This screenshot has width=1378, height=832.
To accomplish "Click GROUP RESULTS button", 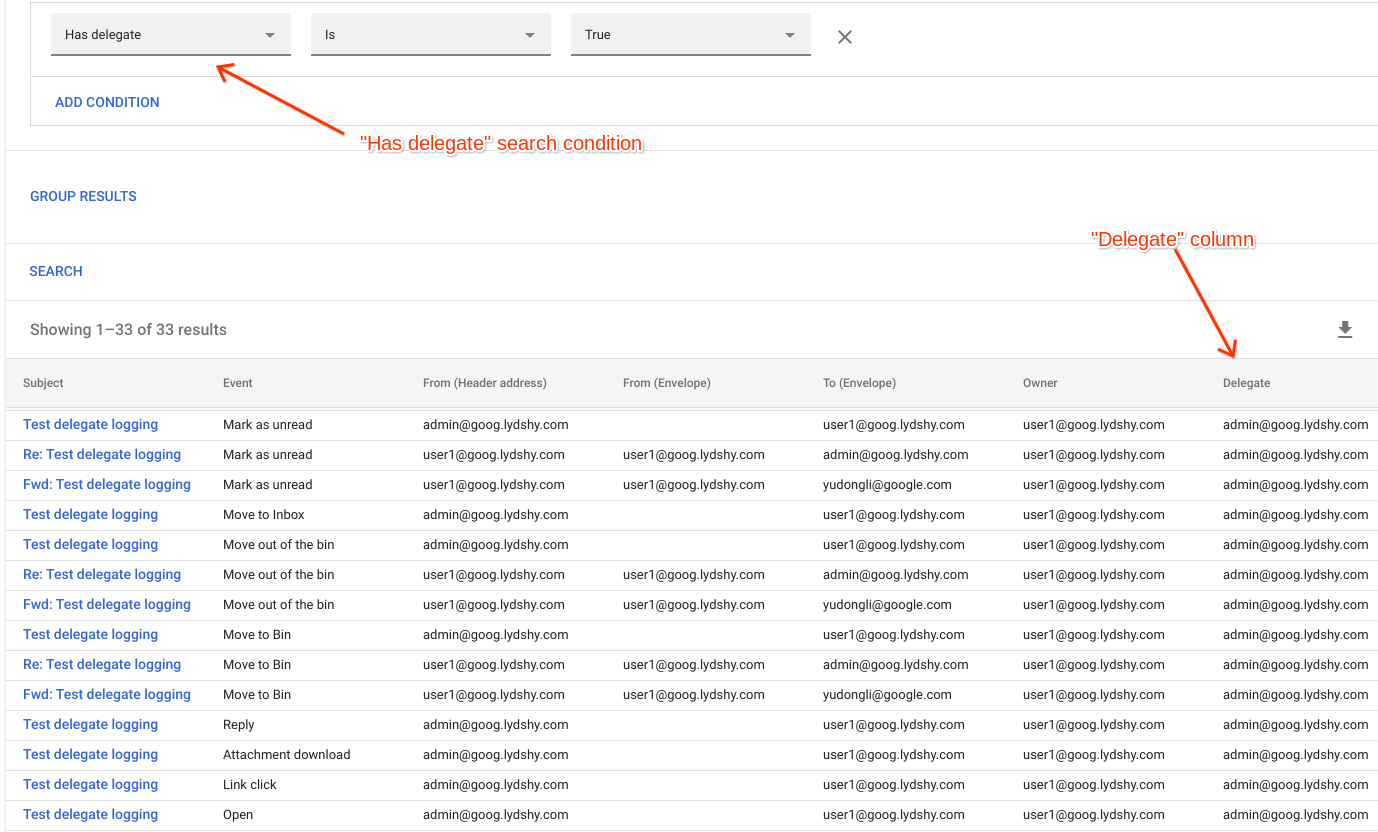I will tap(83, 196).
